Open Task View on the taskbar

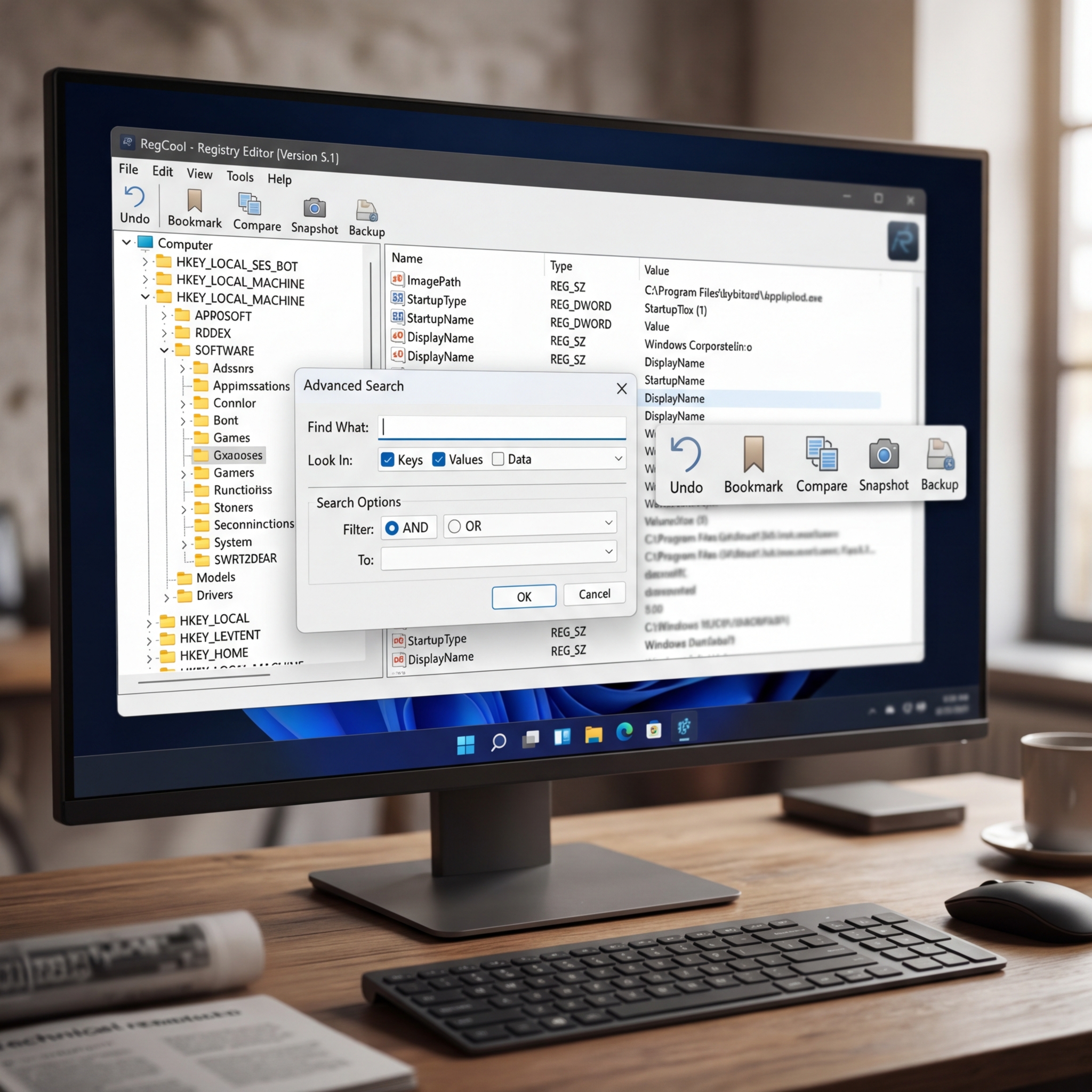pyautogui.click(x=530, y=738)
